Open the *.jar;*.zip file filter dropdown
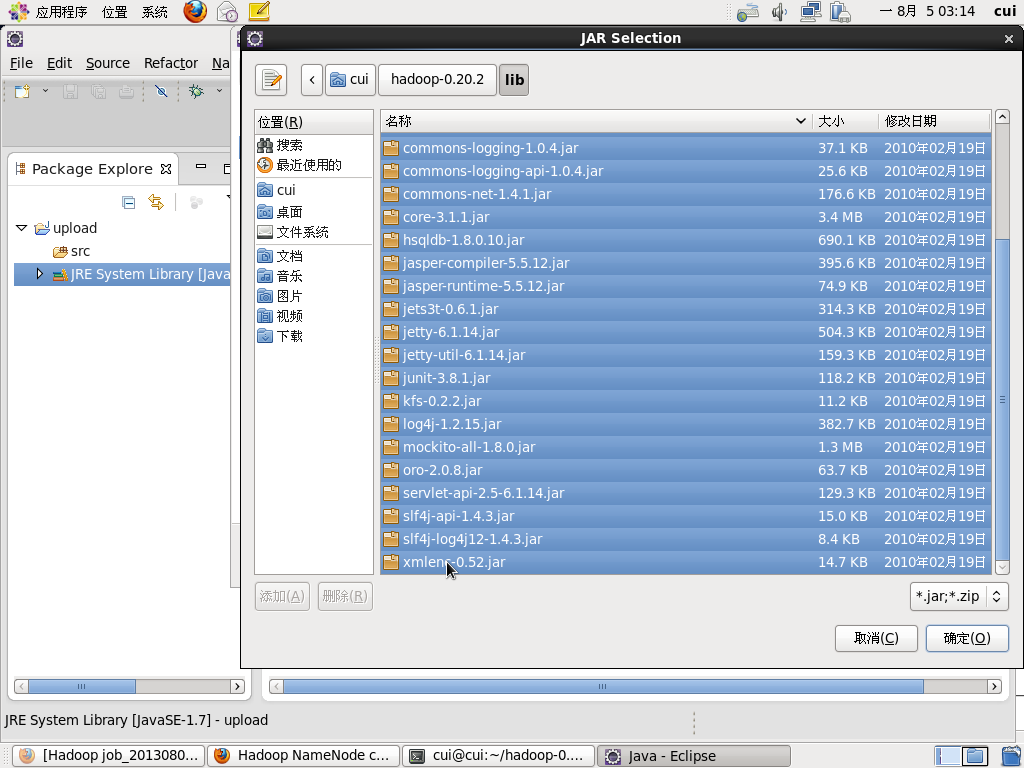This screenshot has width=1024, height=768. coord(959,596)
